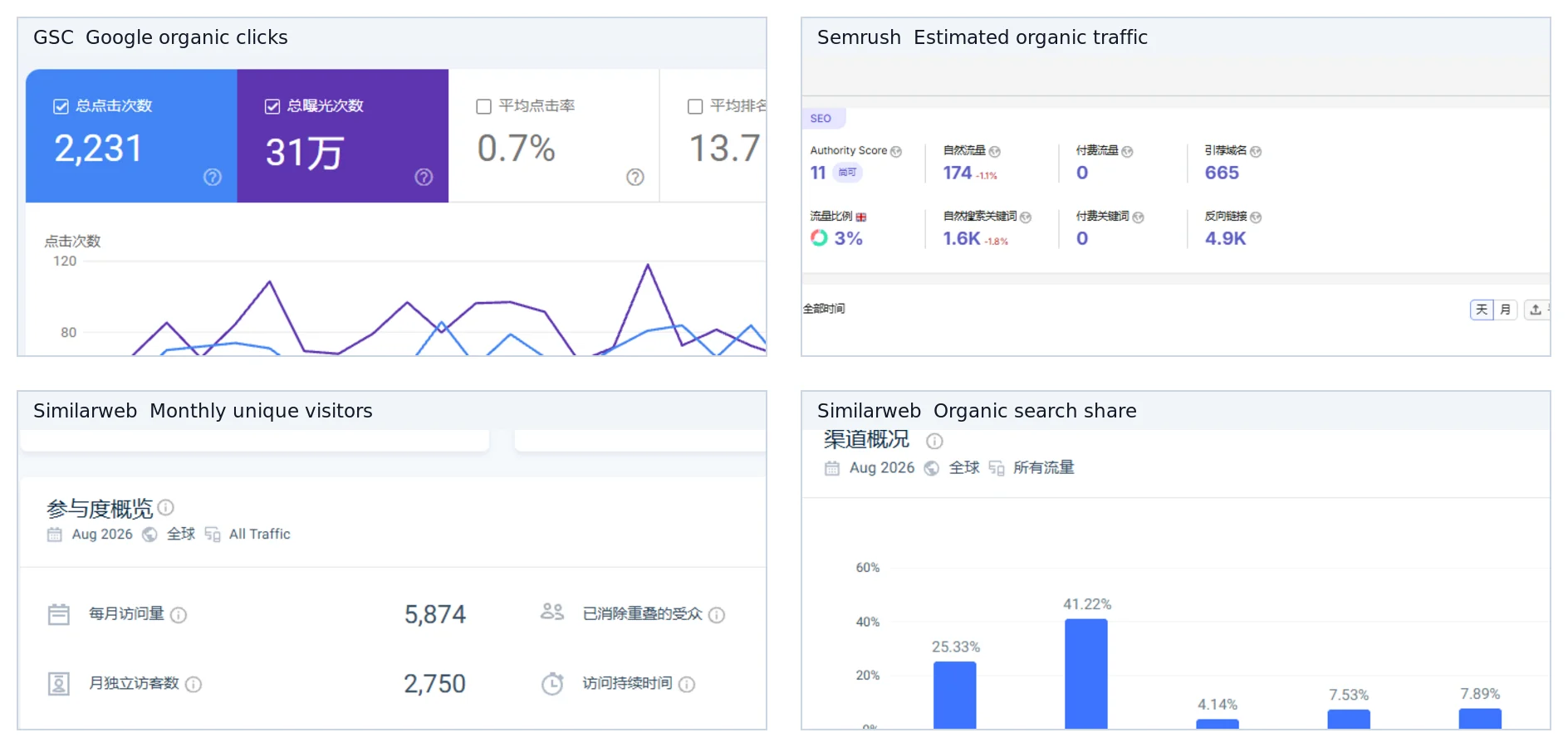Screen dimensions: 1568x747
Task: Open help icon in 总曝光次数 card
Action: [x=424, y=177]
